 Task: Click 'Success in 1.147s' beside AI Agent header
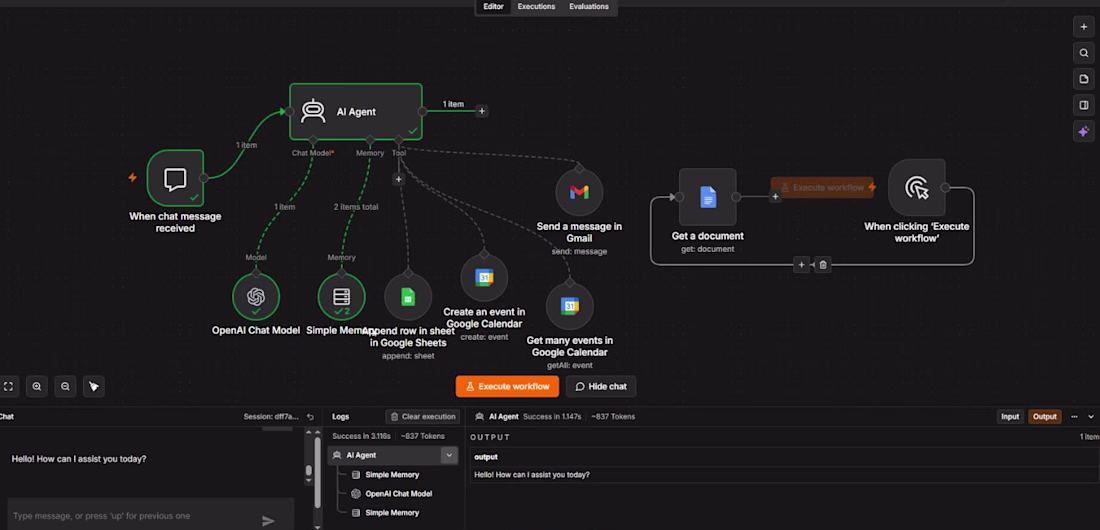[552, 417]
